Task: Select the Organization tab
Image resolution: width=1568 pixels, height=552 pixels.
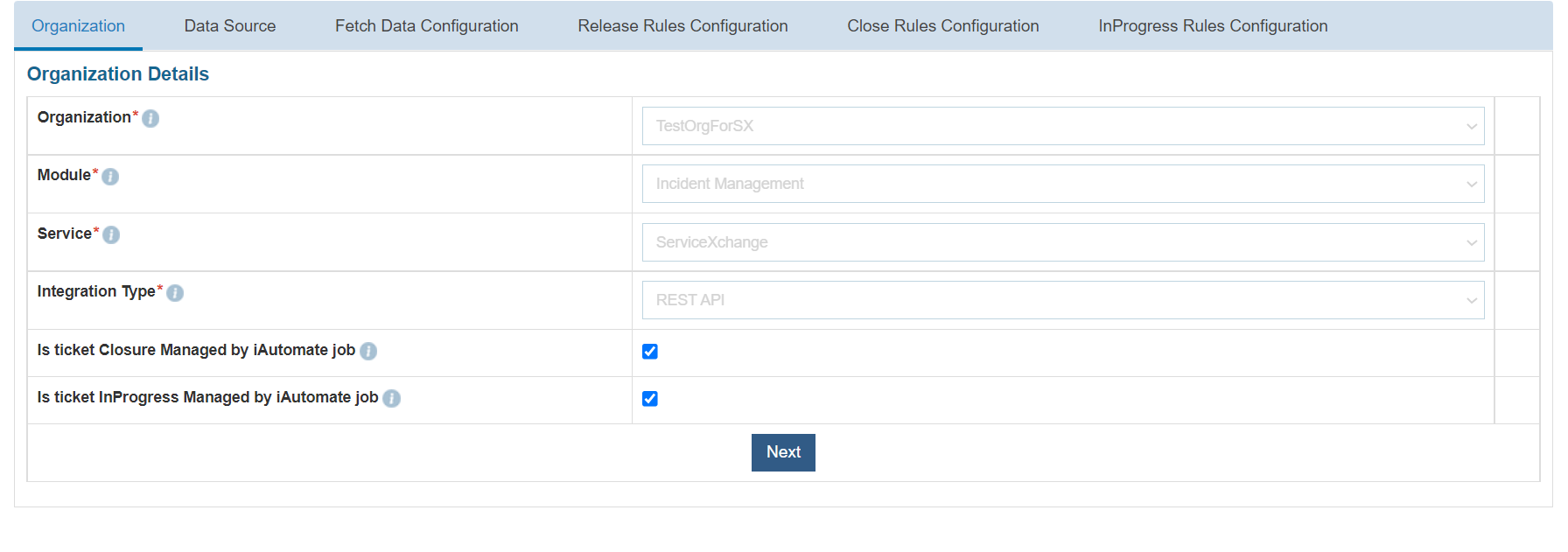Action: (79, 26)
